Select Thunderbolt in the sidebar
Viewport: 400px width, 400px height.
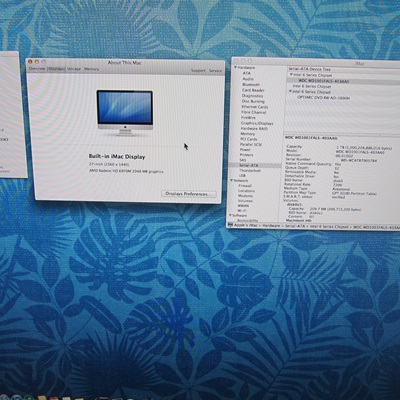[250, 170]
